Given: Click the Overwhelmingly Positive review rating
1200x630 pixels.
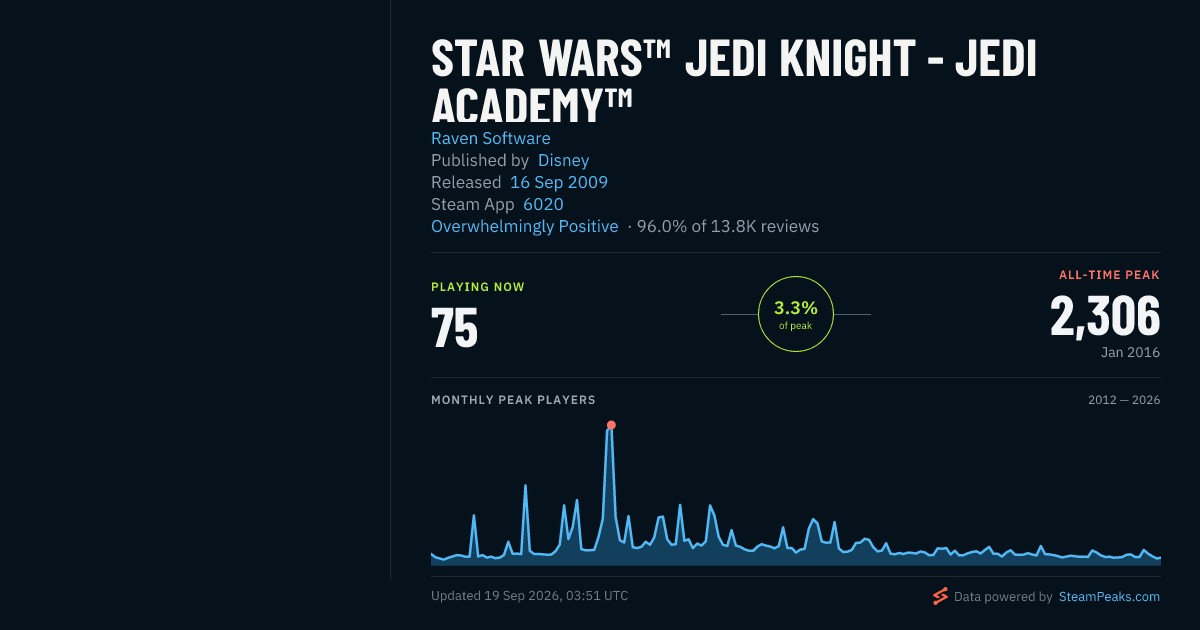Looking at the screenshot, I should pyautogui.click(x=525, y=226).
